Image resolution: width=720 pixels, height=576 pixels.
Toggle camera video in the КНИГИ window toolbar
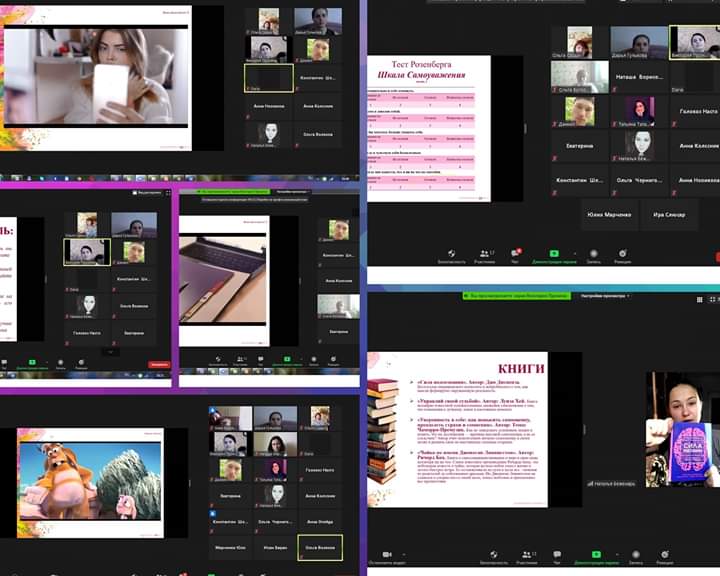pyautogui.click(x=387, y=555)
